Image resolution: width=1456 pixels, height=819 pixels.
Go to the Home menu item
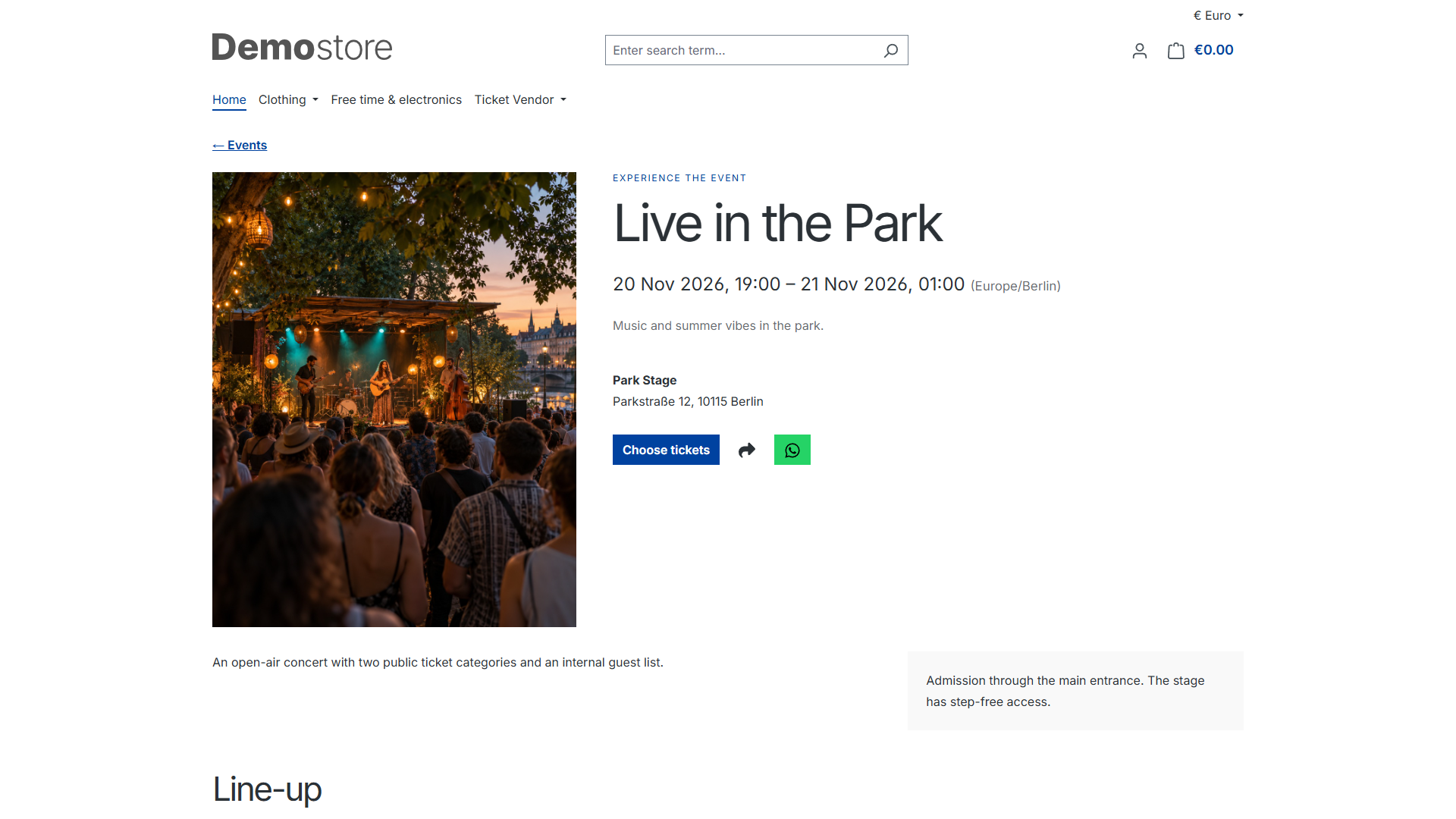(x=229, y=99)
